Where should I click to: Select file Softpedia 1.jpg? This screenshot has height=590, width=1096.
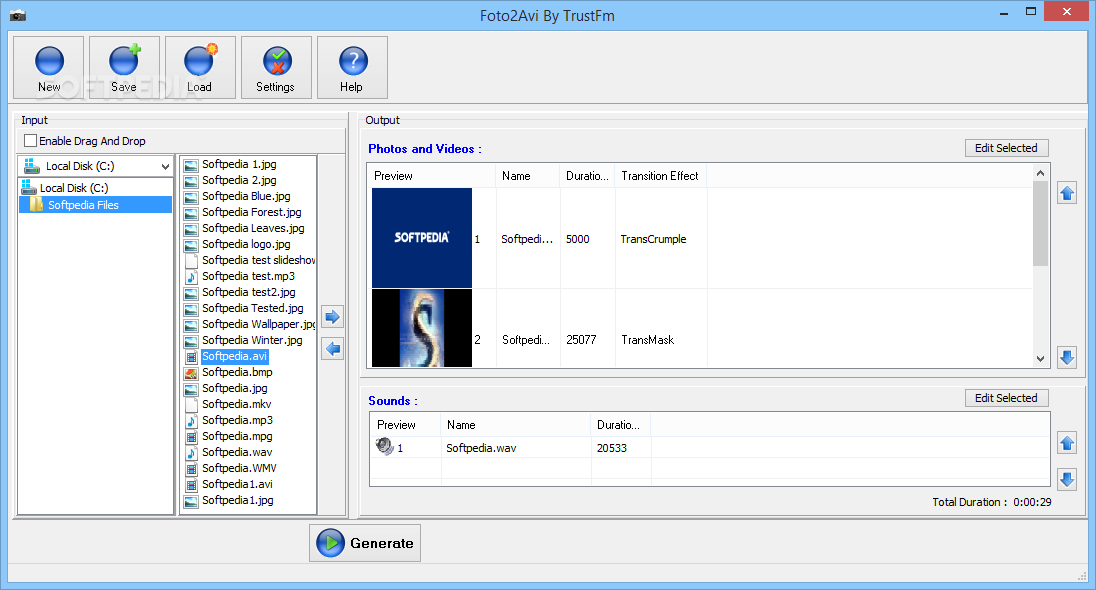[x=239, y=164]
